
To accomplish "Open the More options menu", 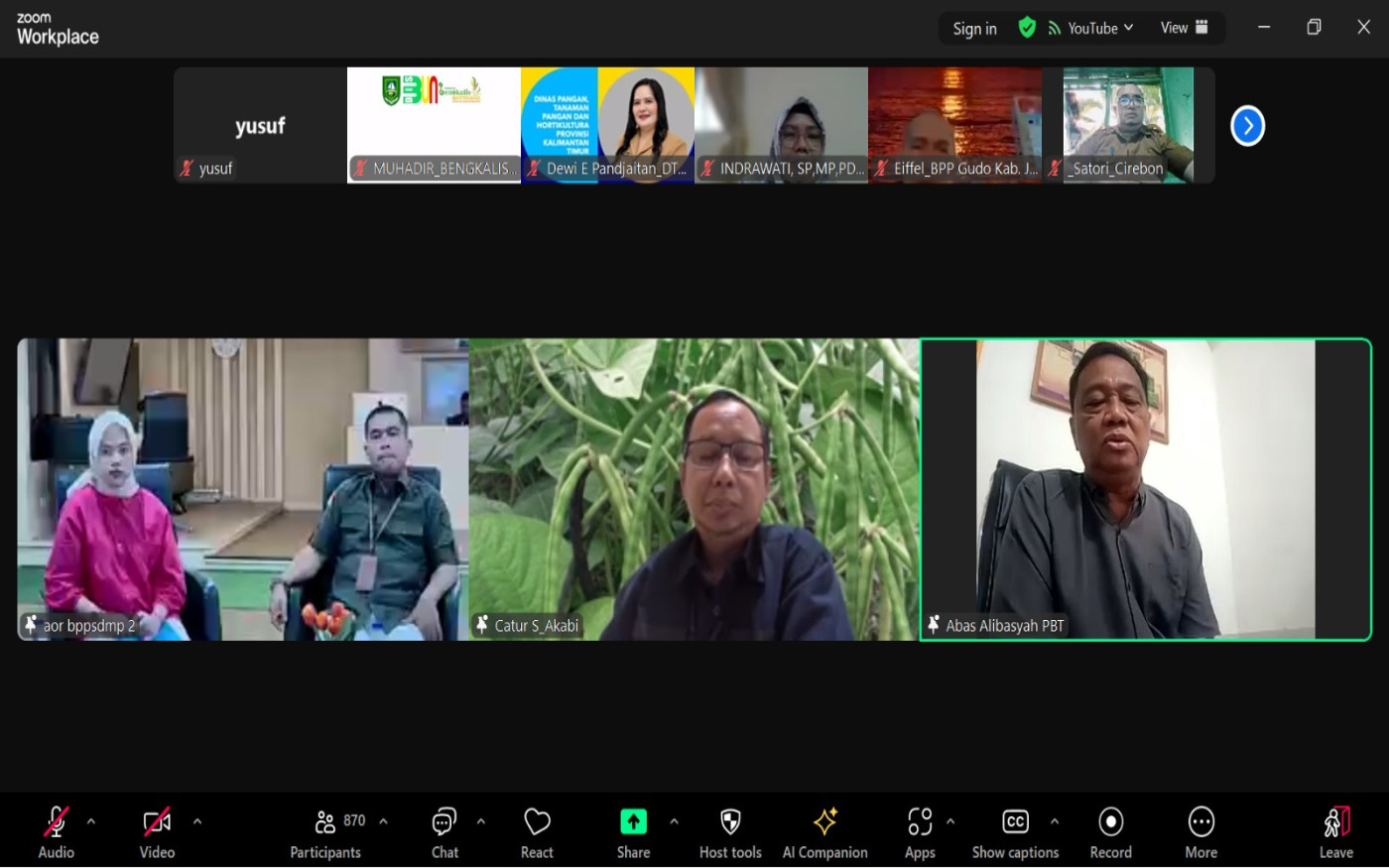I will pyautogui.click(x=1200, y=832).
